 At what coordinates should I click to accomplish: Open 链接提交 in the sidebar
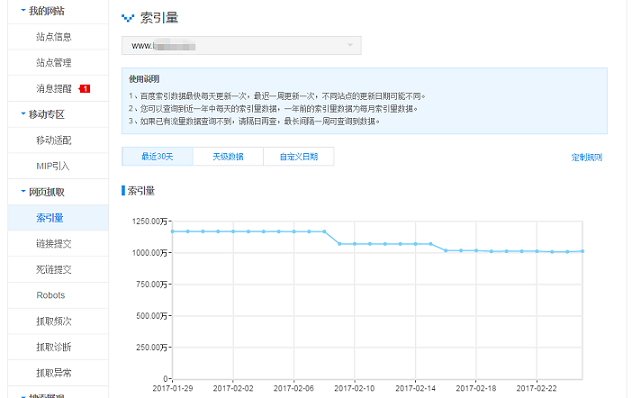coord(54,244)
